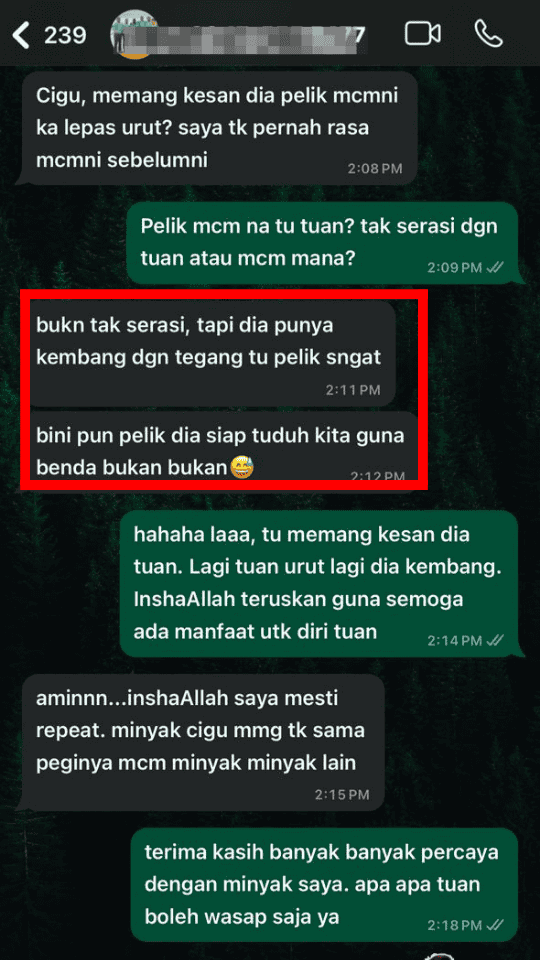Tap the 2:15 PM timestamp on the incoming message
Viewport: 540px width, 960px height.
[342, 795]
